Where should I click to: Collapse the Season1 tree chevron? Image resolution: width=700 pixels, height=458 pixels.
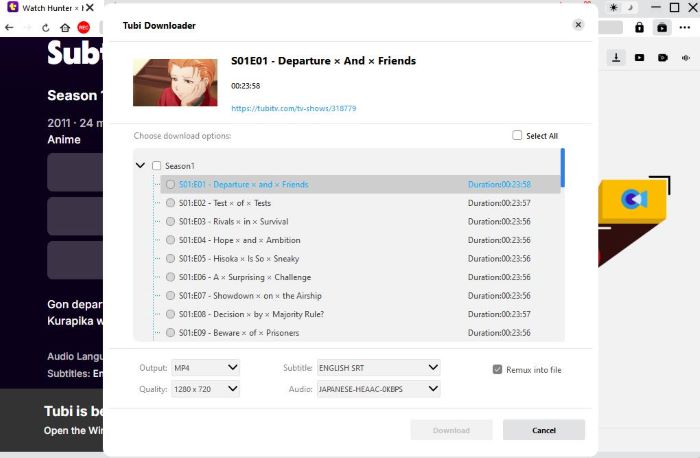pos(141,165)
